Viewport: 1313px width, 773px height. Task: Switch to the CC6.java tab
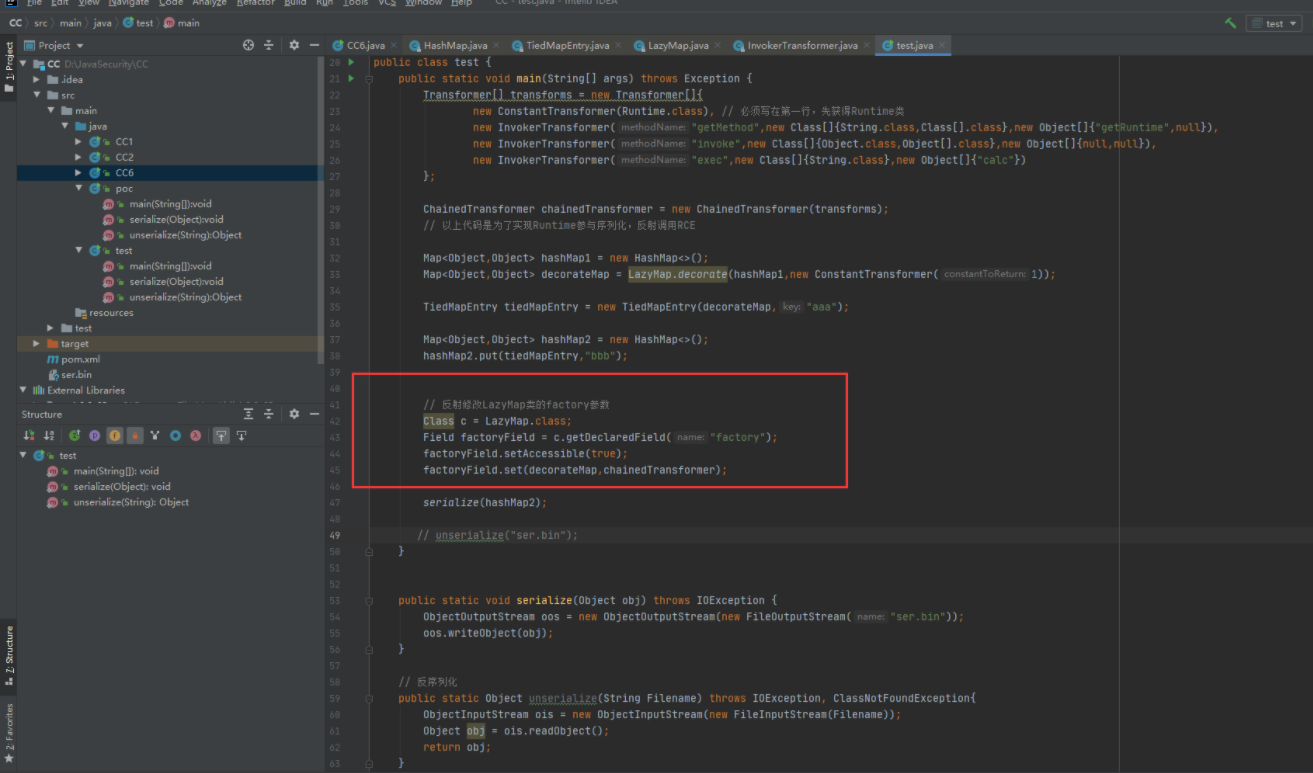pyautogui.click(x=365, y=45)
